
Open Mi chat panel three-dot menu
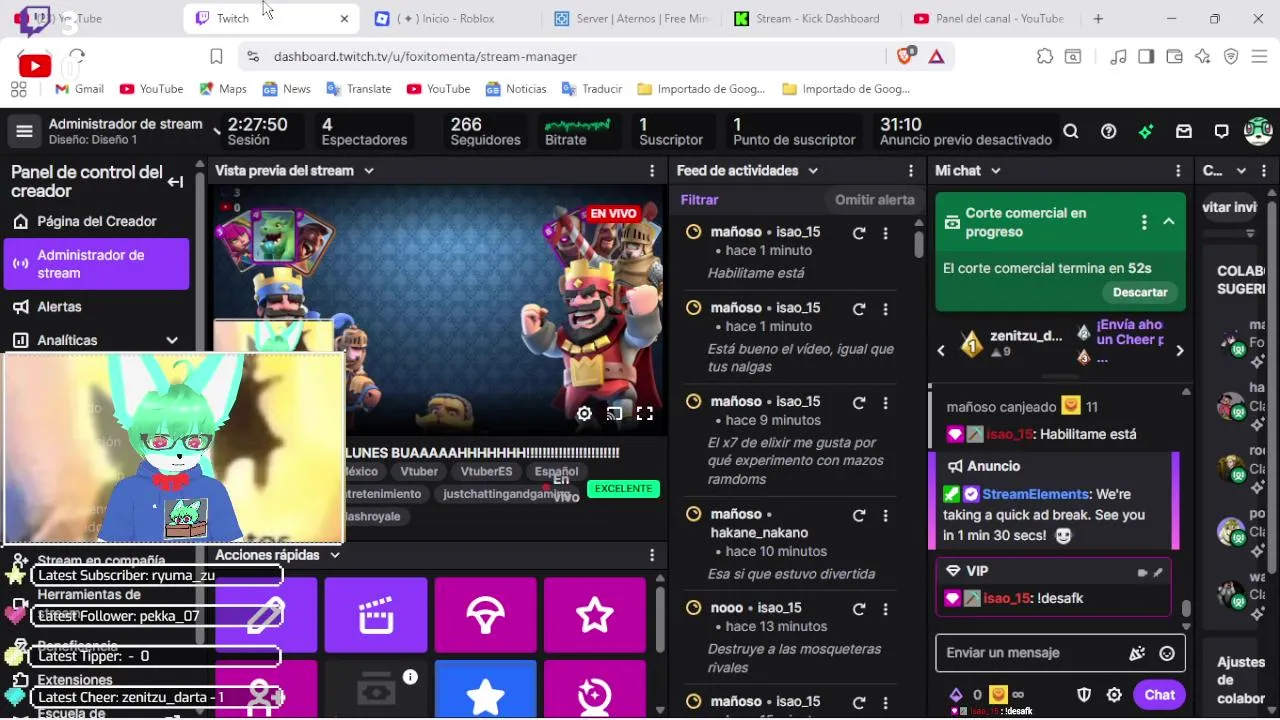point(1178,171)
